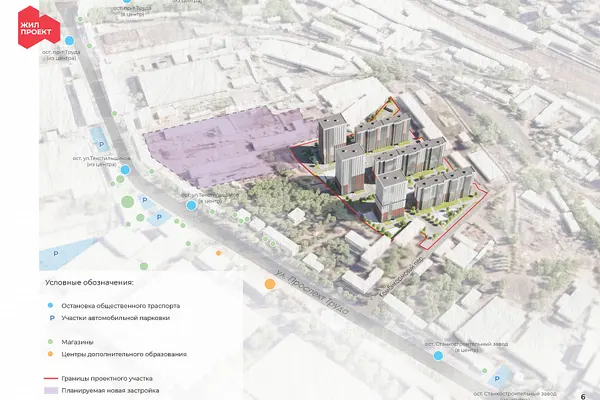
Task: Click legend text 'Участки автомобильной парковки'
Action: click(116, 318)
